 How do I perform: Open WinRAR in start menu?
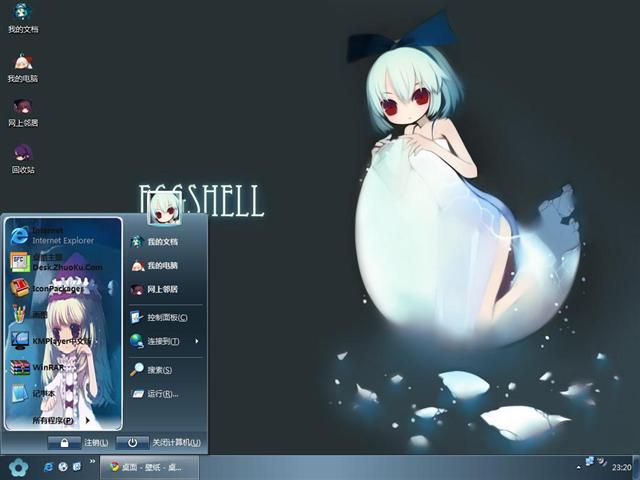point(39,367)
